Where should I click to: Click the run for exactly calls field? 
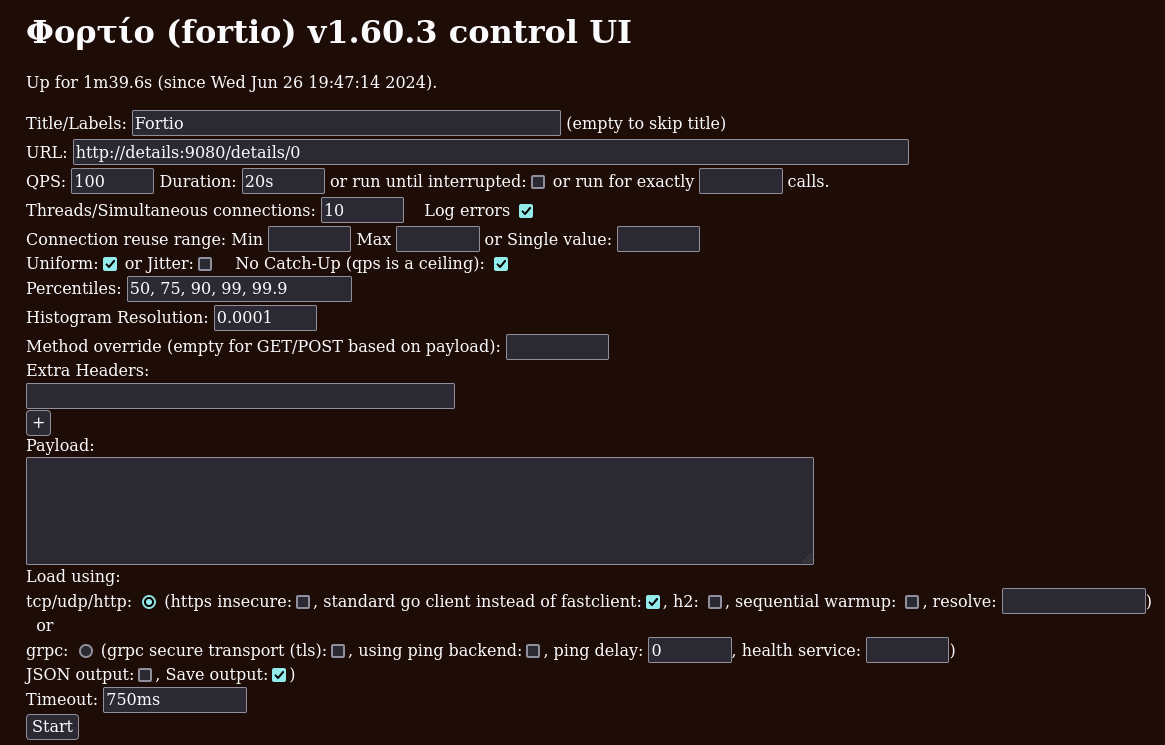coord(741,181)
